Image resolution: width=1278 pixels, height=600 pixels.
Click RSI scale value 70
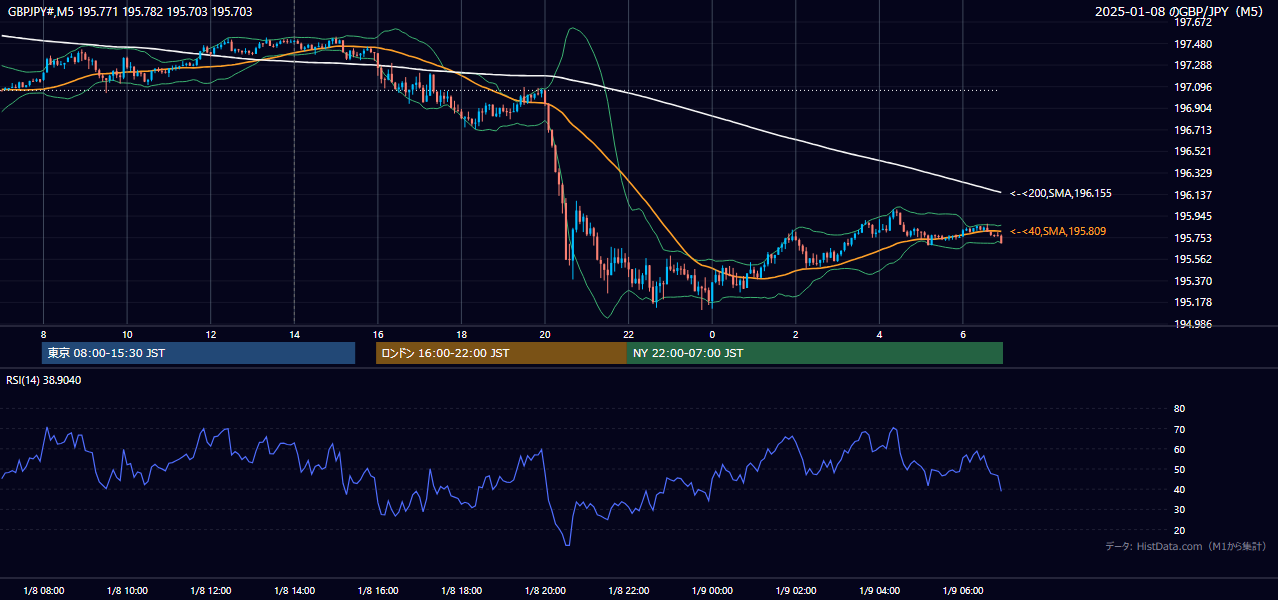(1179, 429)
